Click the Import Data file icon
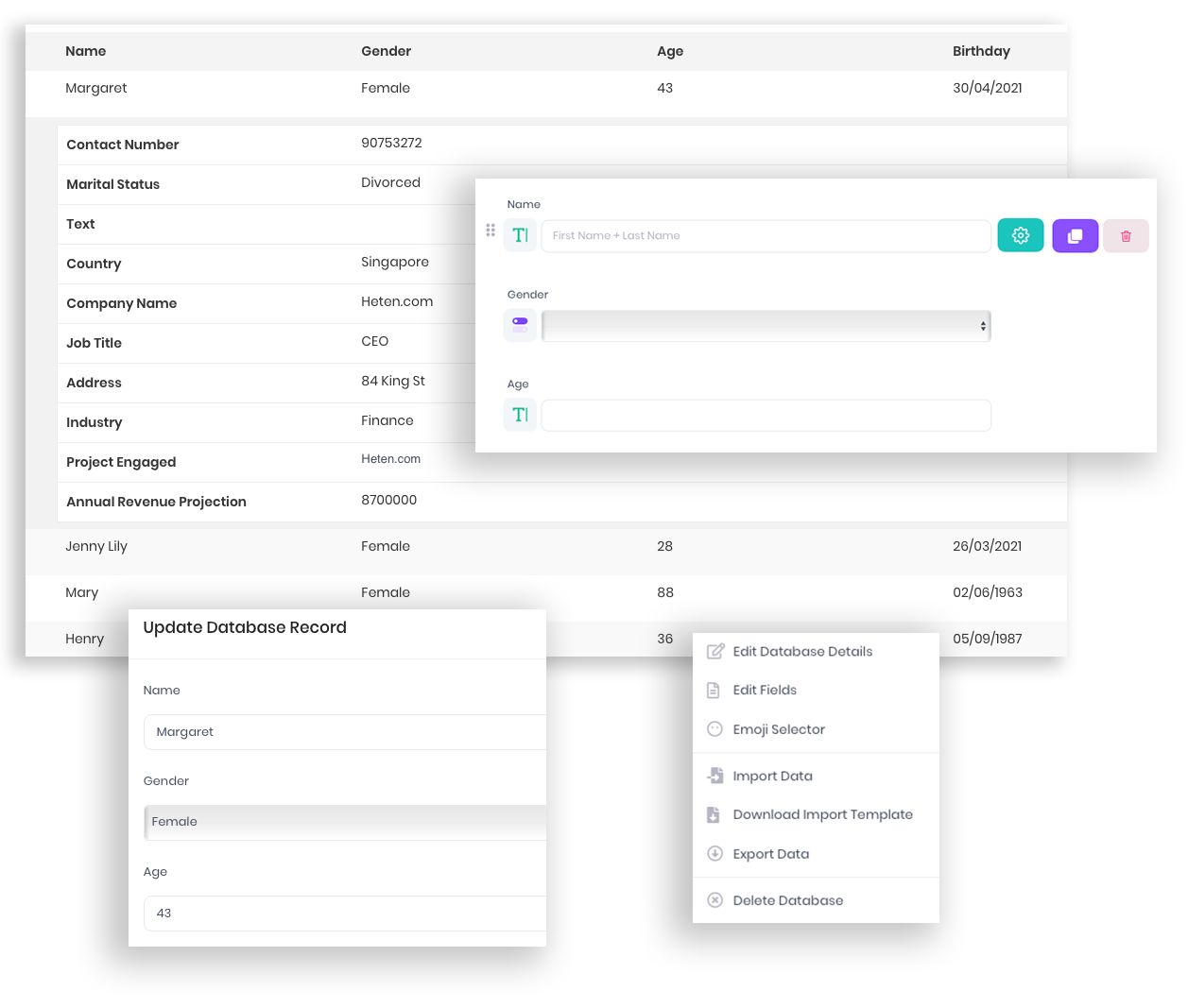 (715, 775)
